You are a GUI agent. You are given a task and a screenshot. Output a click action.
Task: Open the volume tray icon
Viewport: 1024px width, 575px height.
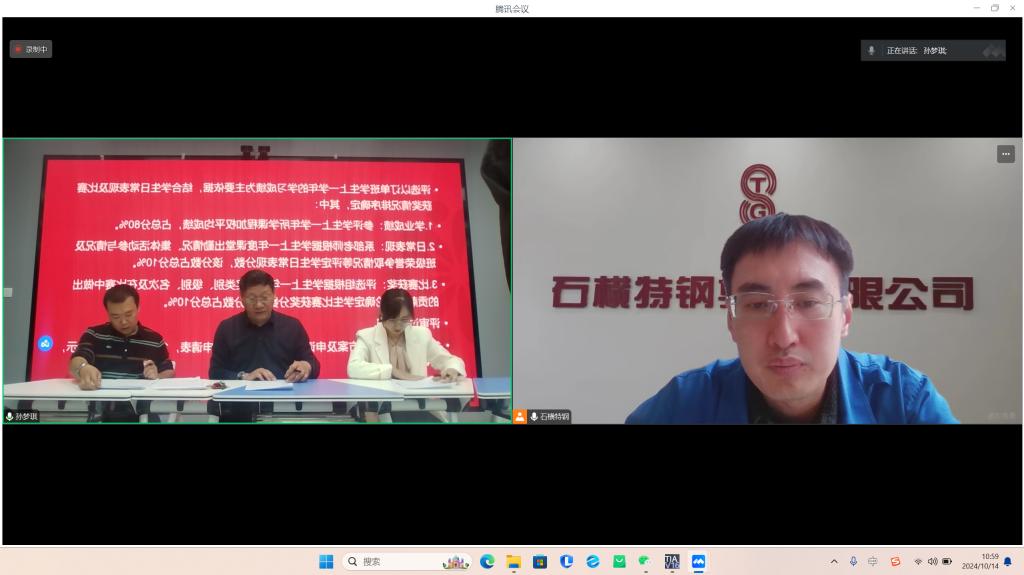933,562
